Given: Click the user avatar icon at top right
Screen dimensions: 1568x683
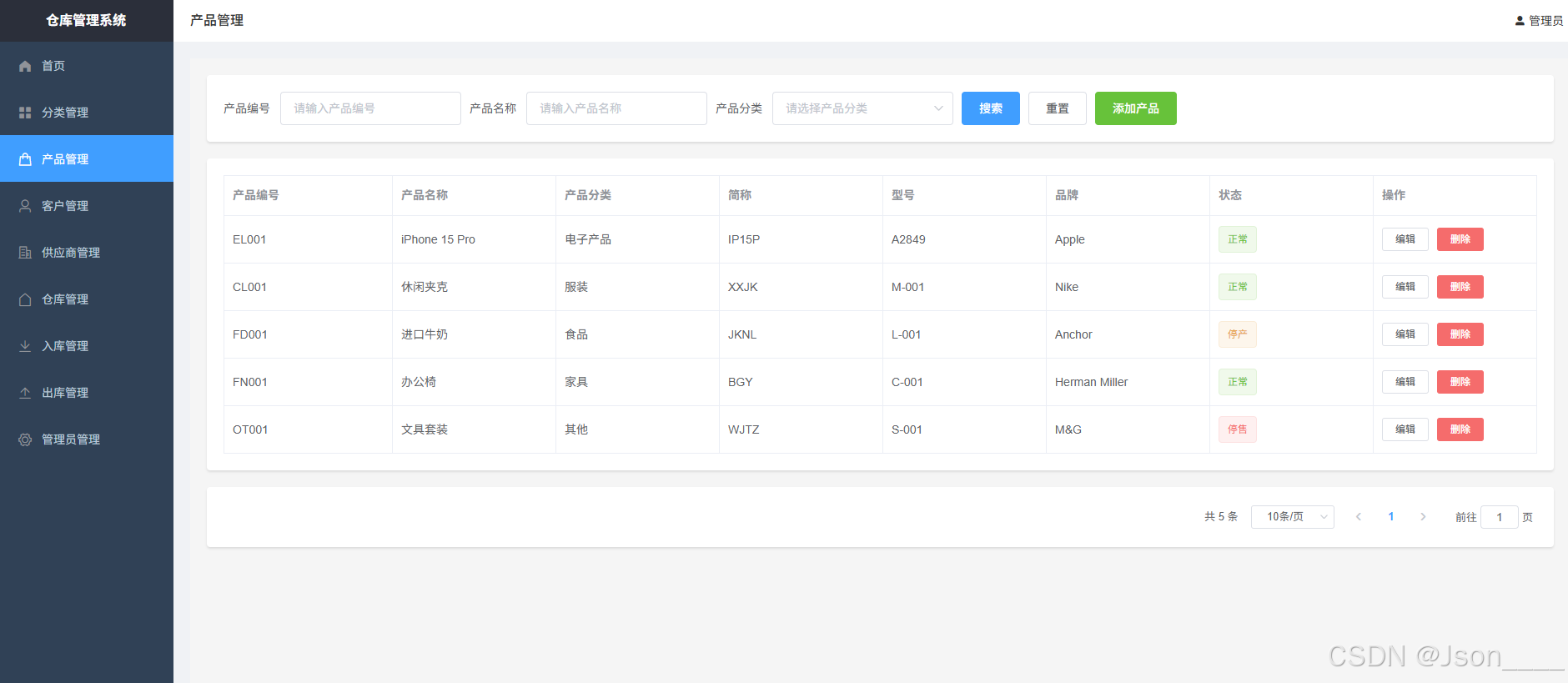Looking at the screenshot, I should pyautogui.click(x=1520, y=21).
